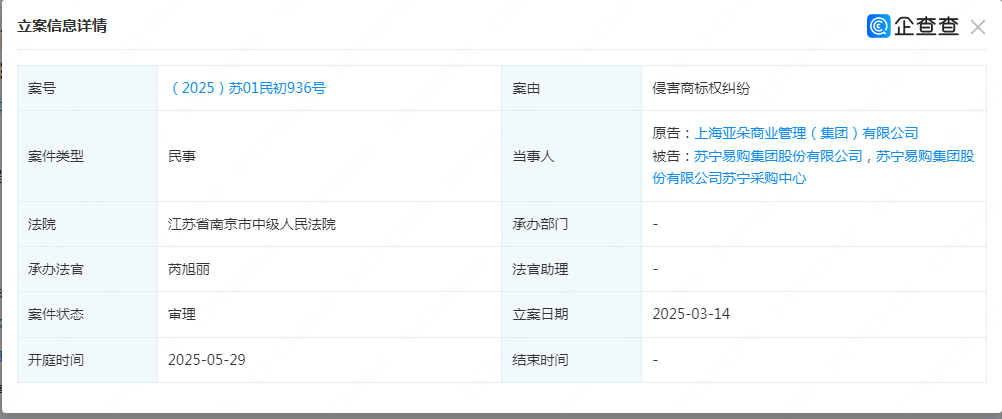
Task: Open plaintiff 上海亚朵商业管理(集团)有限公司 link
Action: click(x=806, y=133)
